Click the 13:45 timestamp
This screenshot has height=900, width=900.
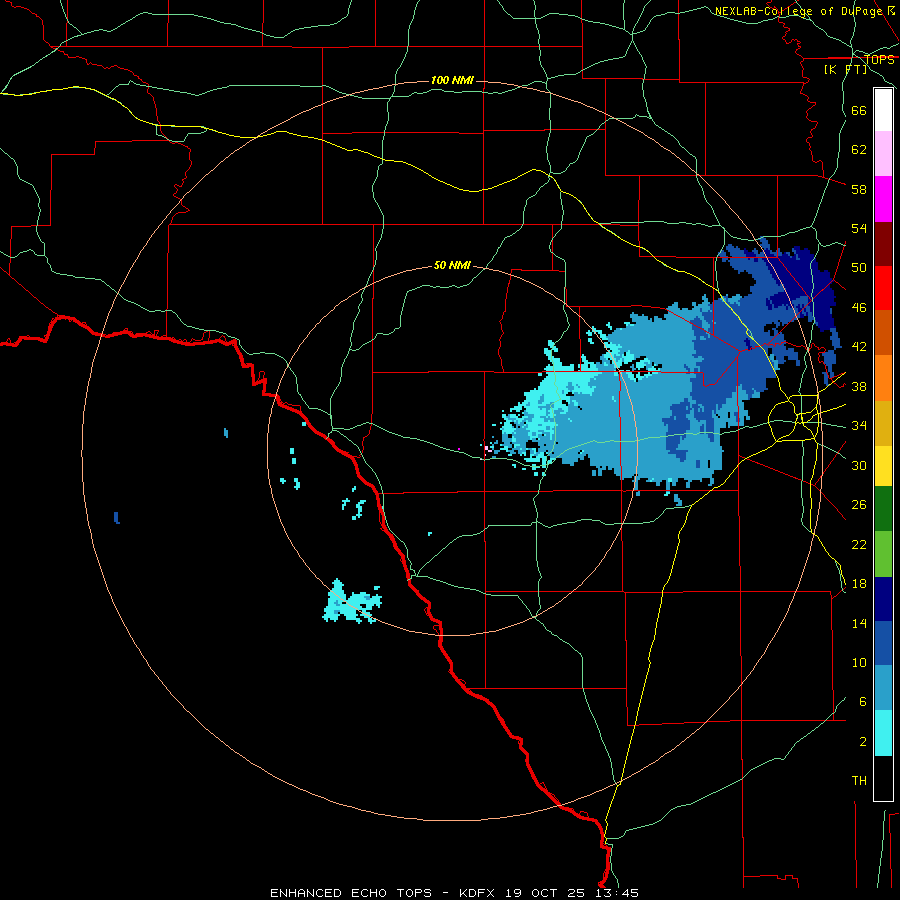(x=615, y=893)
